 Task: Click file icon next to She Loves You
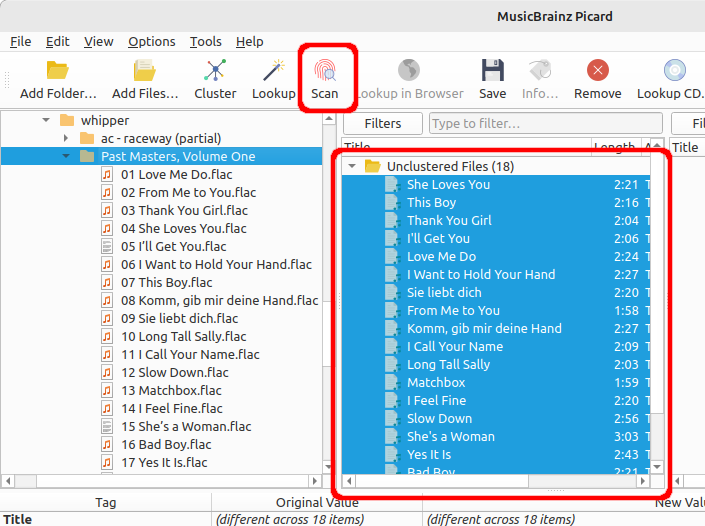tap(392, 185)
